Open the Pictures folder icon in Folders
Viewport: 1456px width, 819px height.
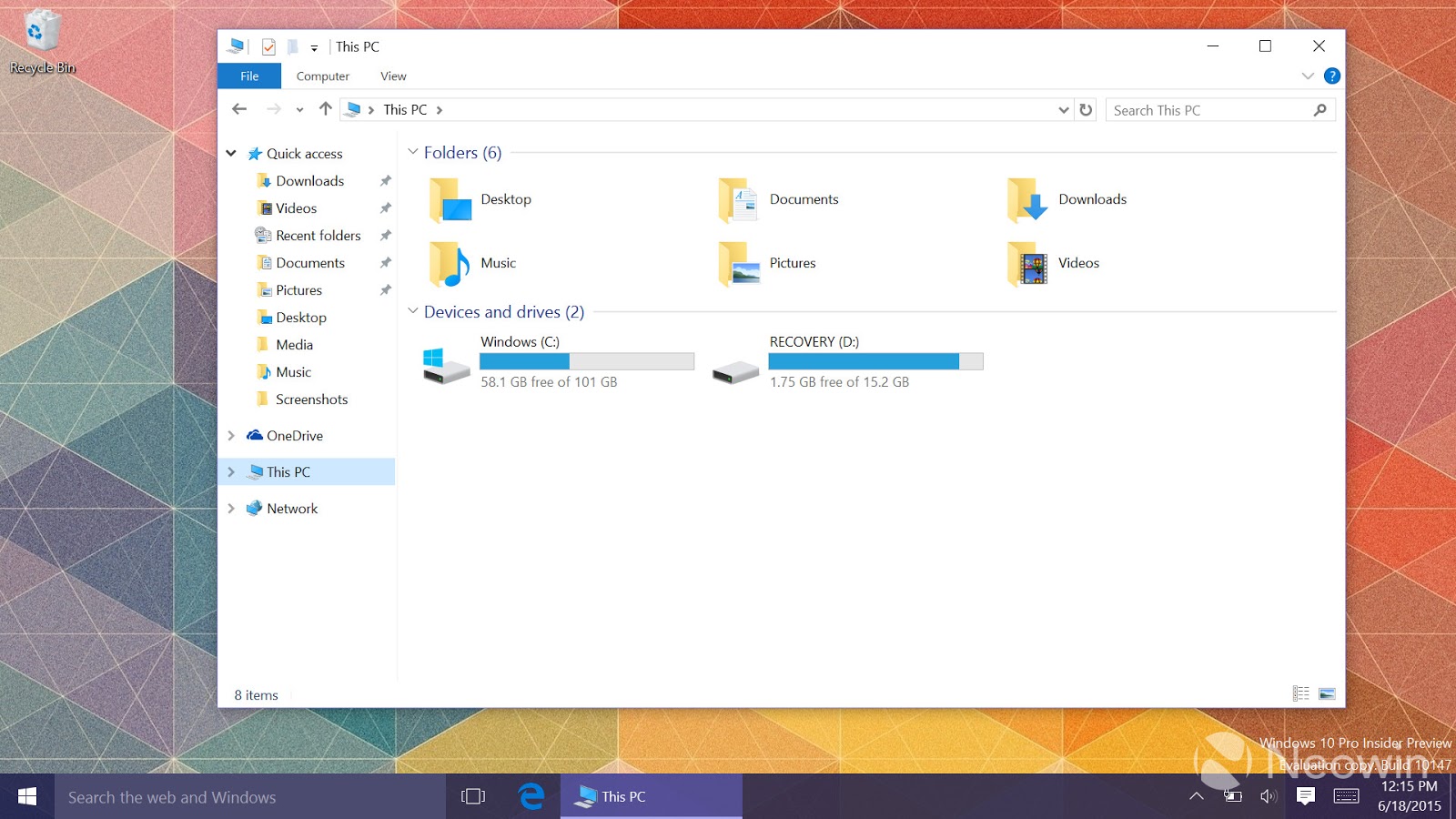tap(738, 264)
